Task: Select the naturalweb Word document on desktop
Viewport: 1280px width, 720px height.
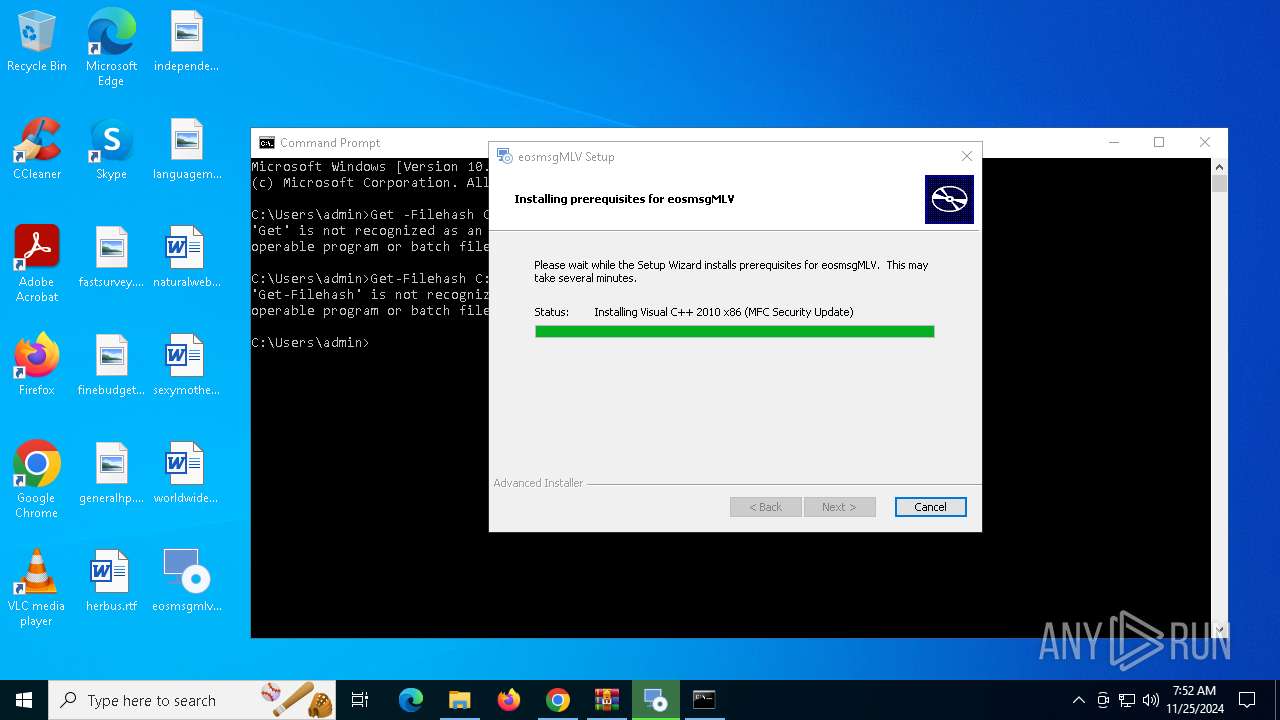Action: click(186, 258)
